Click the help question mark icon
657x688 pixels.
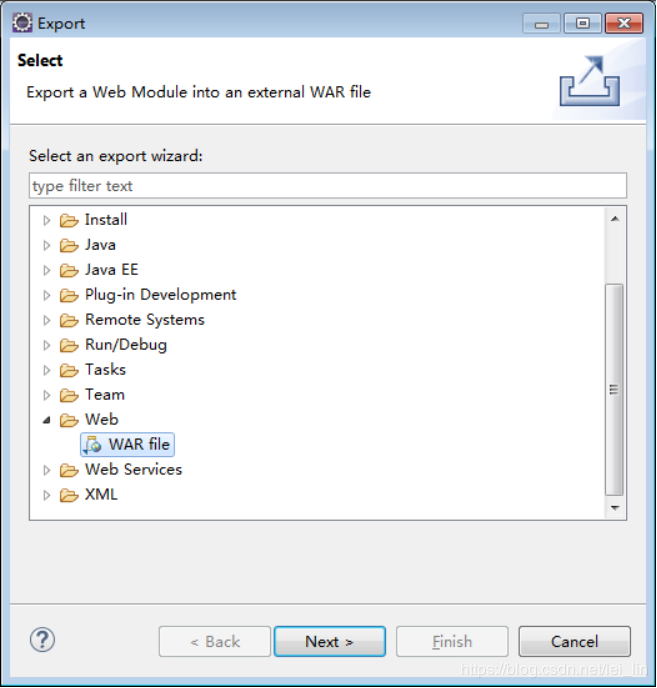click(44, 640)
